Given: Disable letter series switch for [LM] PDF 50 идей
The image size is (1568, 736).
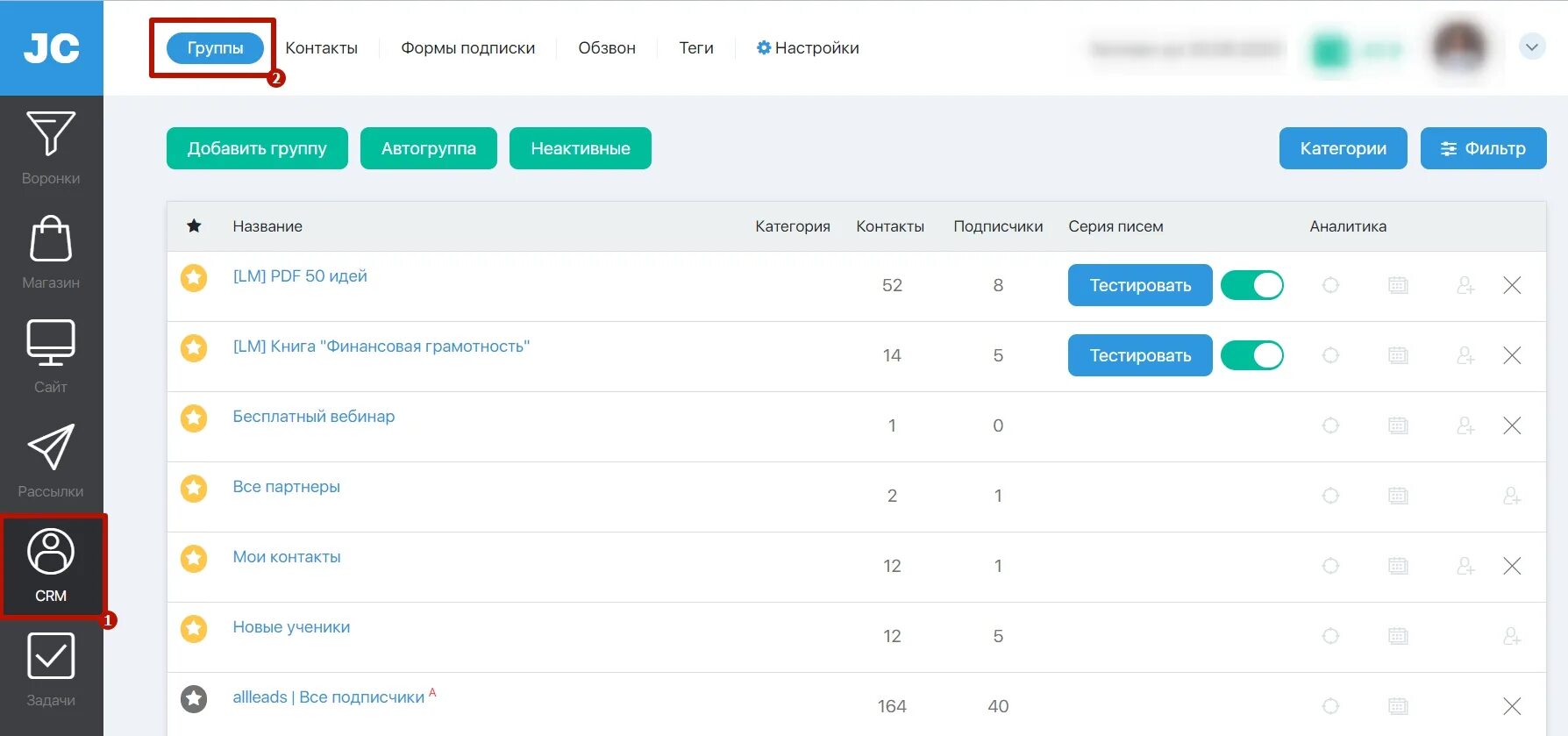Looking at the screenshot, I should tap(1251, 285).
